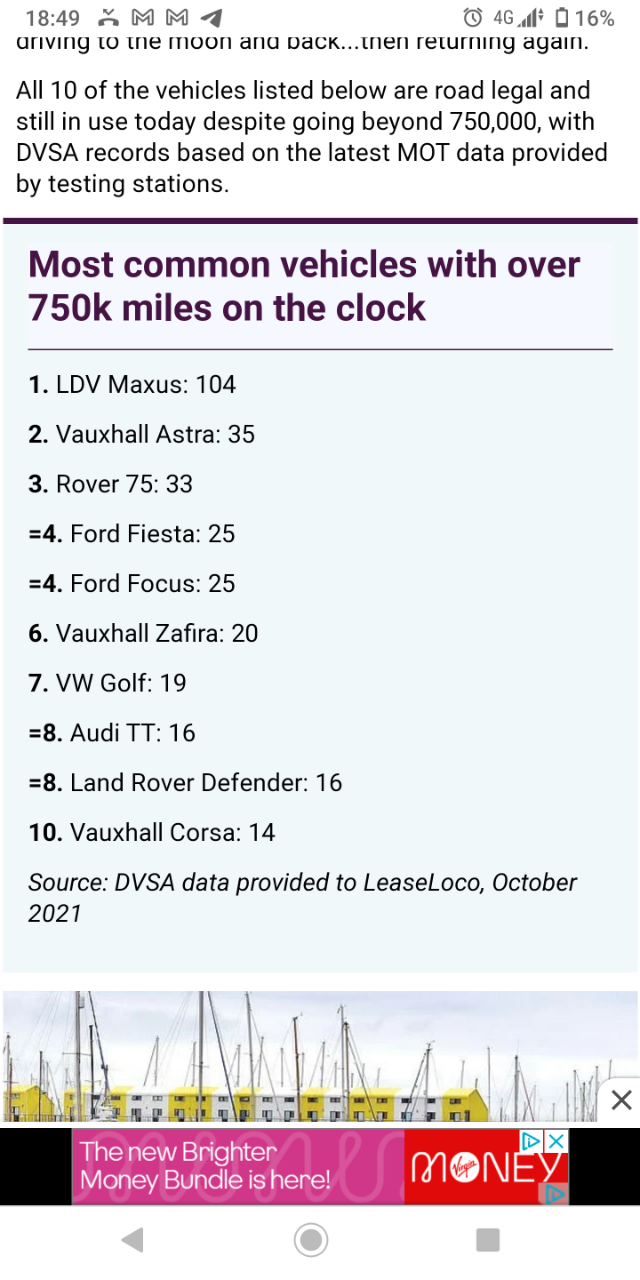This screenshot has width=640, height=1280.
Task: Tap the DVSA LeaseLoco source caption
Action: 302,897
